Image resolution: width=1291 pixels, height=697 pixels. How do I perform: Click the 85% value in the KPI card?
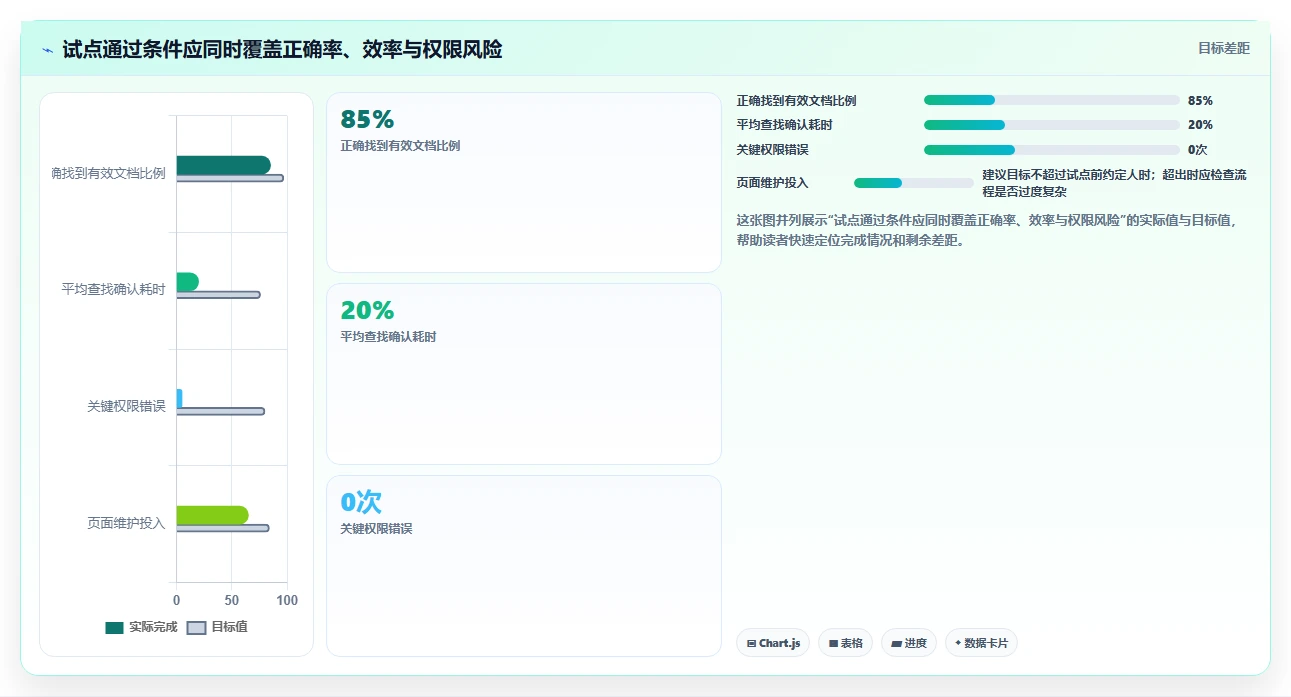tap(367, 119)
